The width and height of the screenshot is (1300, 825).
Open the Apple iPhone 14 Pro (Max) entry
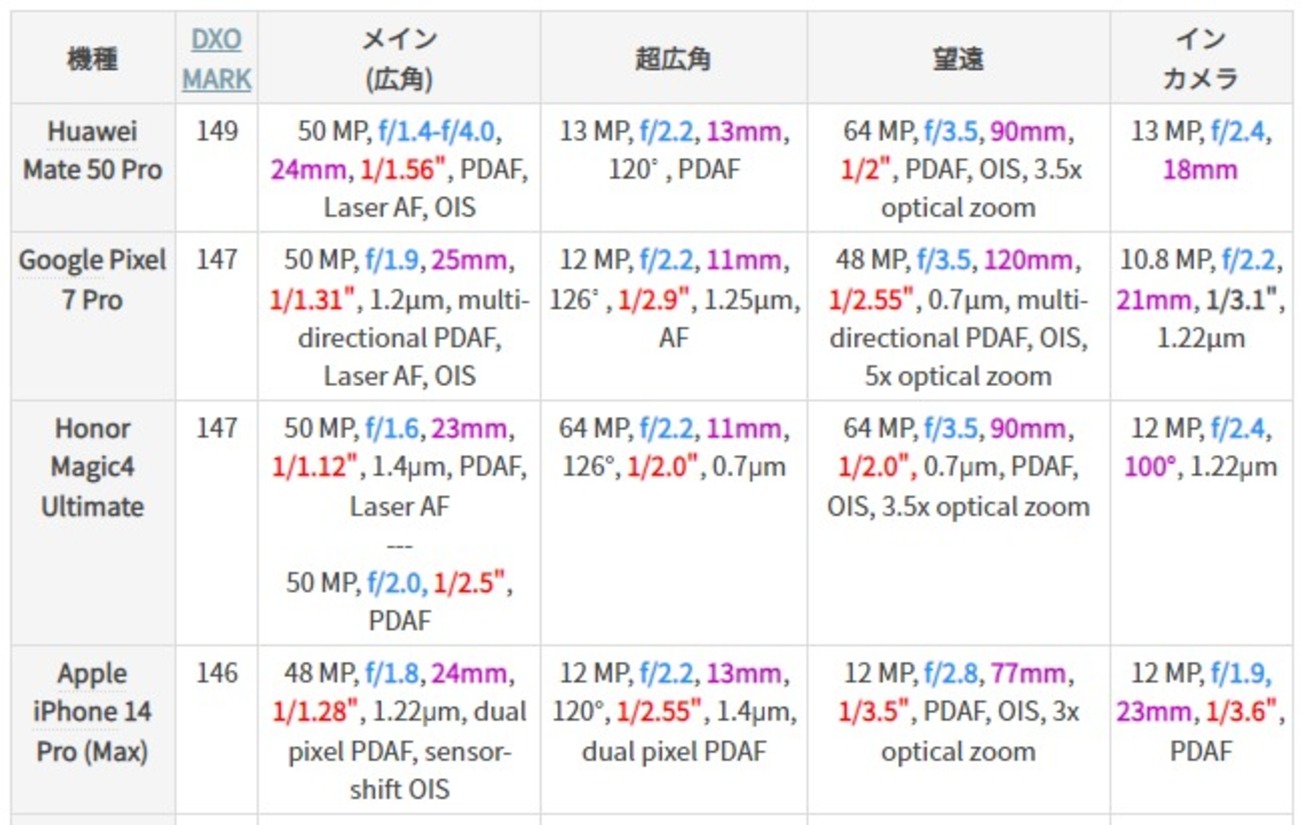pyautogui.click(x=92, y=712)
